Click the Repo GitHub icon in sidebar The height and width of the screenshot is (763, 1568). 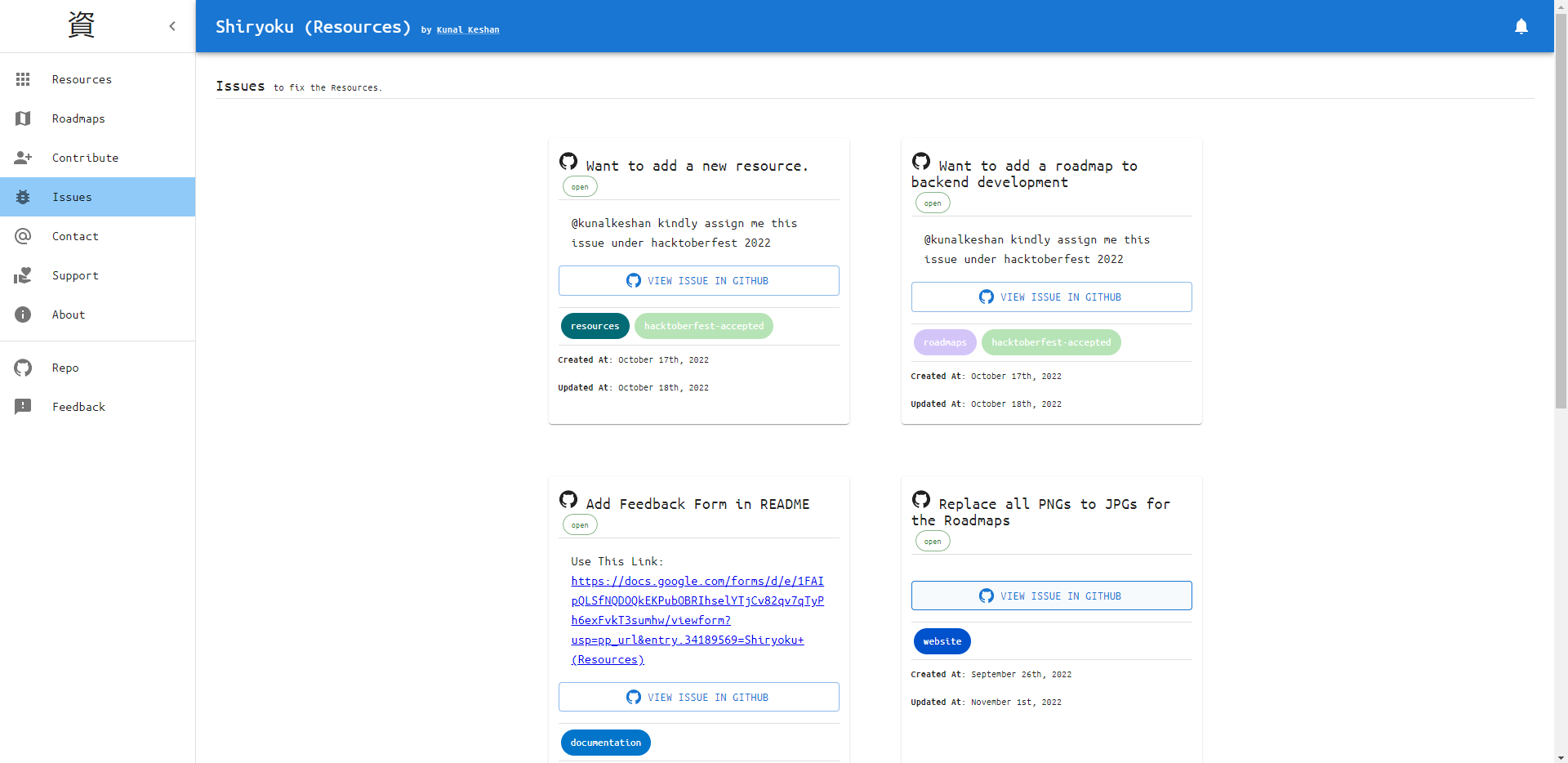[x=23, y=368]
